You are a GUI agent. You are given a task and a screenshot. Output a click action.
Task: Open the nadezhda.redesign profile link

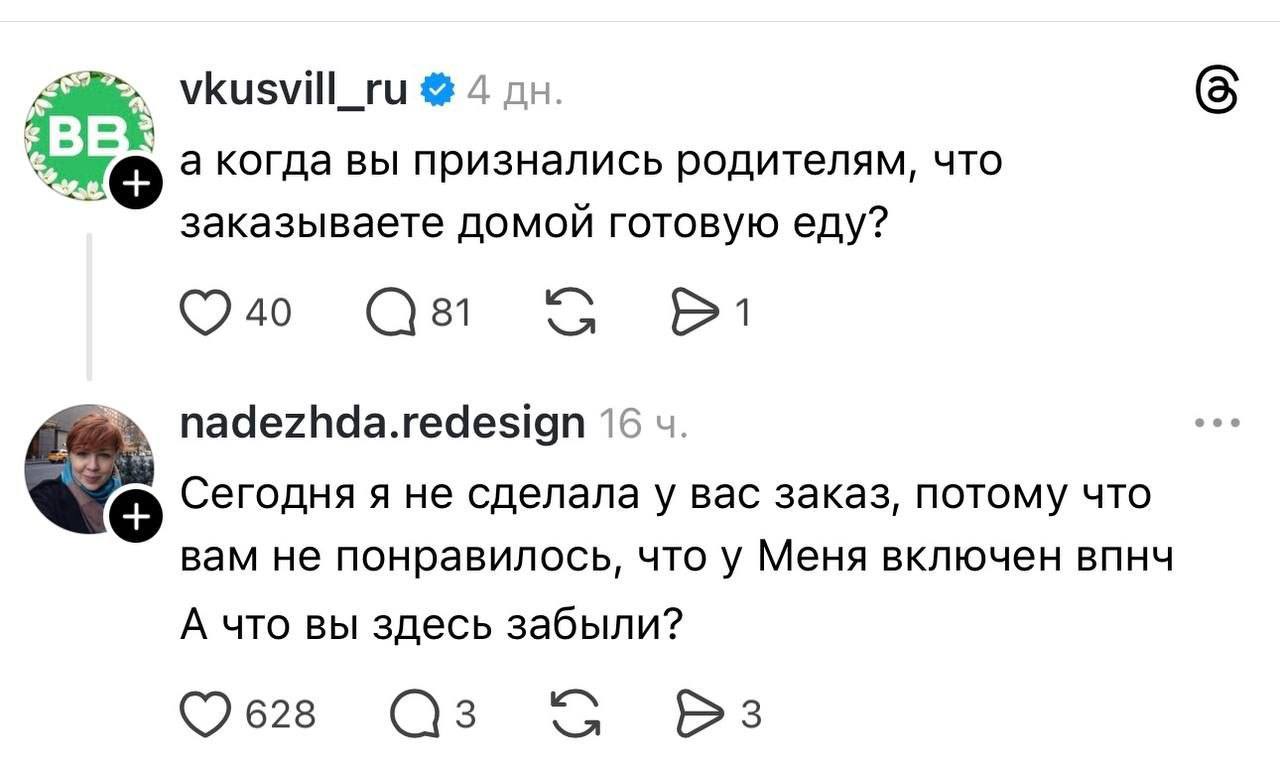pyautogui.click(x=381, y=424)
